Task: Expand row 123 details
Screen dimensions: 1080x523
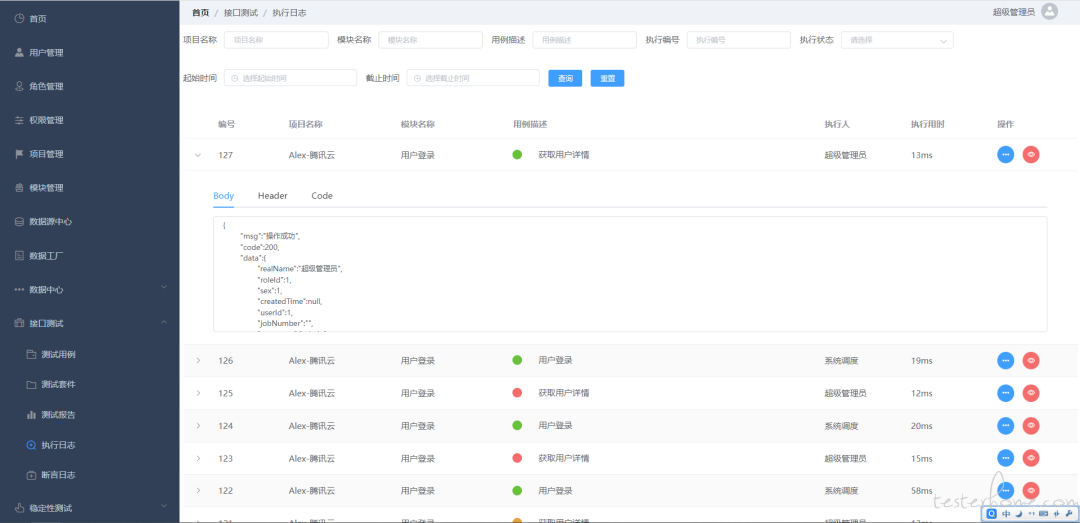Action: [x=198, y=458]
